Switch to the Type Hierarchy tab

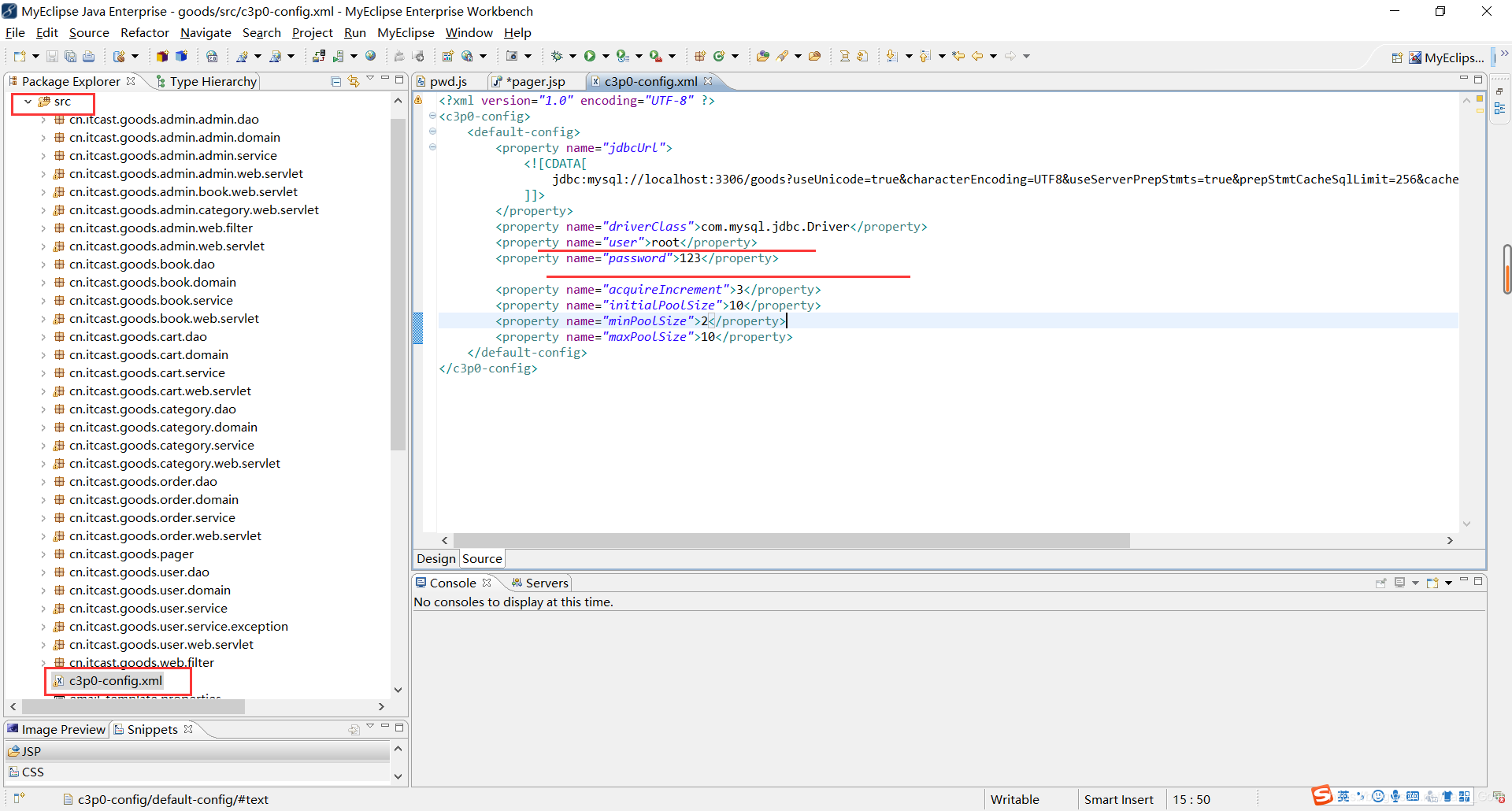[x=207, y=81]
